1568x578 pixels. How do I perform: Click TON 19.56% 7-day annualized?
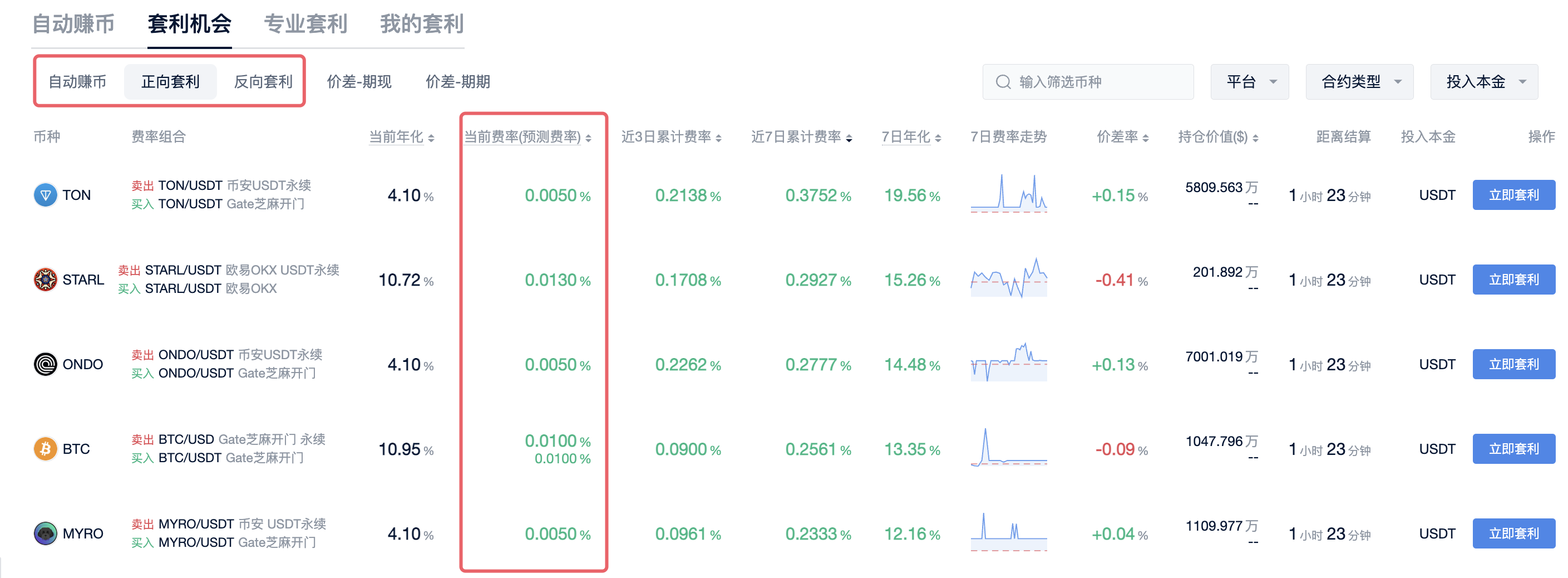(912, 195)
